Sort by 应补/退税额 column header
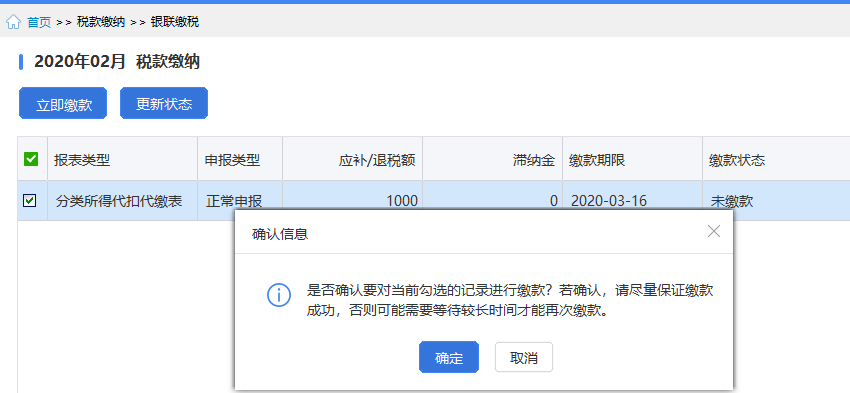Viewport: 850px width, 393px height. [x=353, y=159]
